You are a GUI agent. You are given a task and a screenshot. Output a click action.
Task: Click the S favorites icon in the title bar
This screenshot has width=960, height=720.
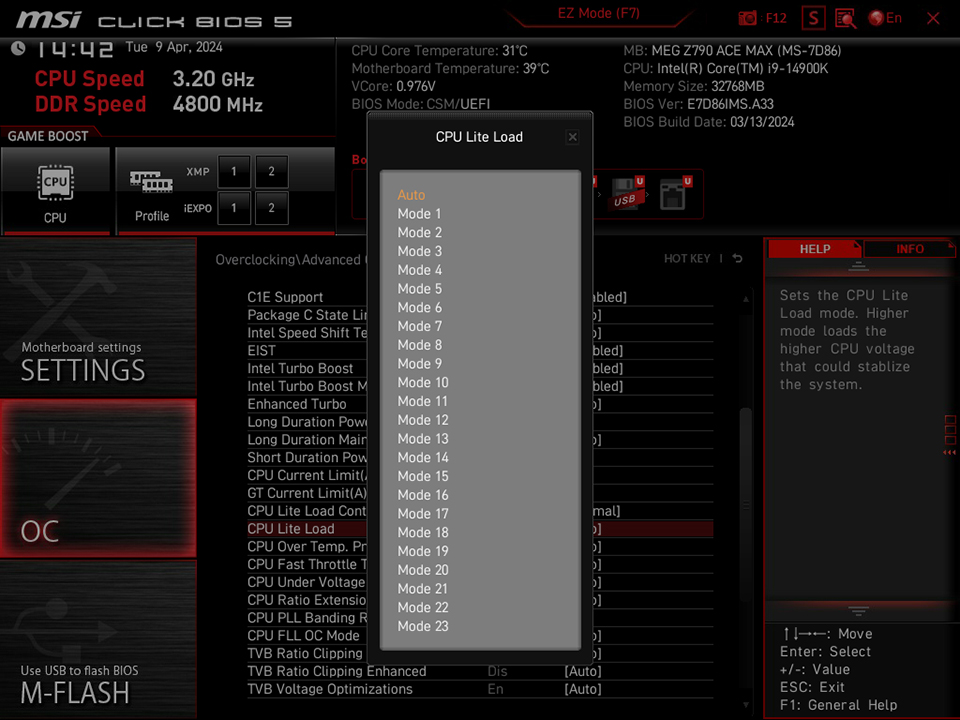click(812, 18)
